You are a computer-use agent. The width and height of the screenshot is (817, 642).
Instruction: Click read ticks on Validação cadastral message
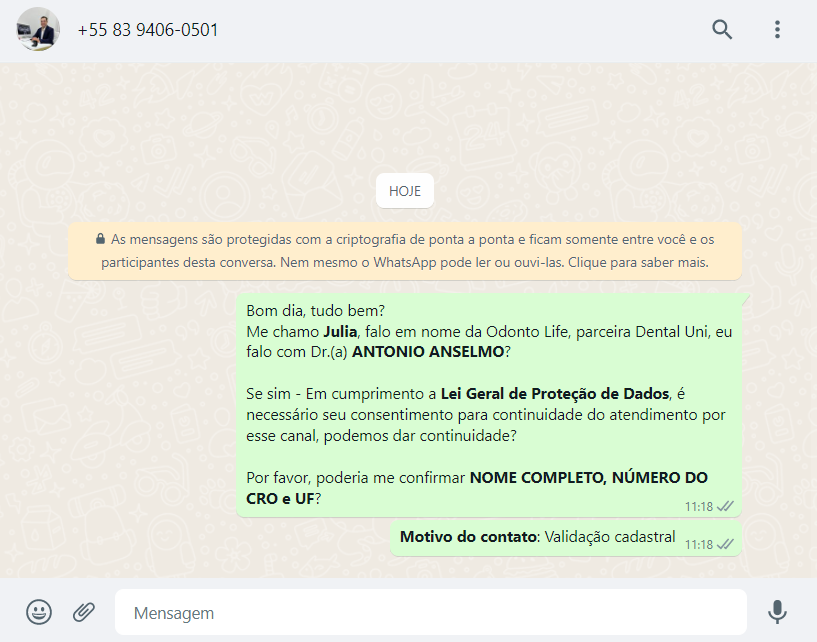coord(725,544)
